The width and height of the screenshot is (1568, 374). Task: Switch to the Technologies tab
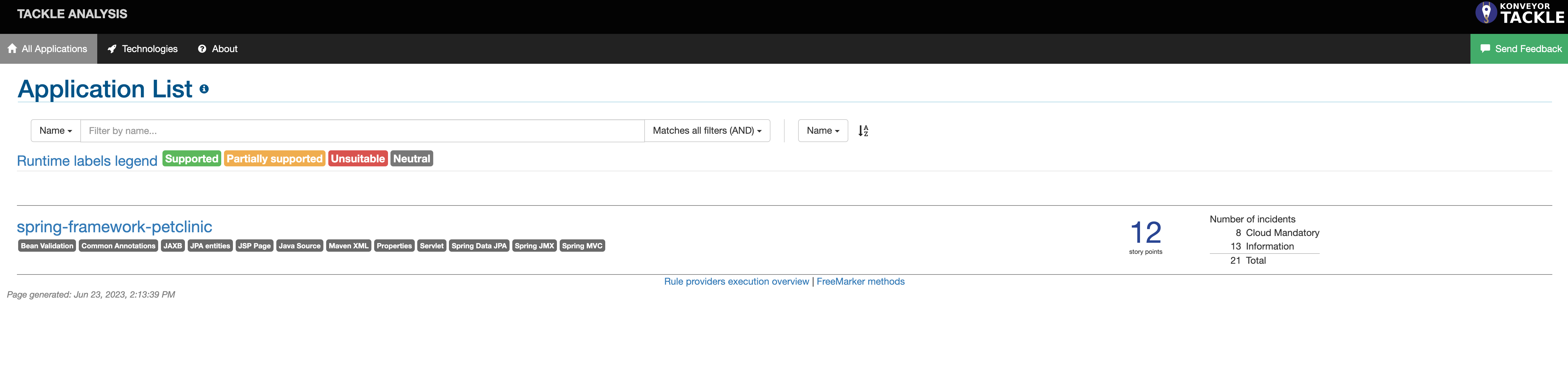click(149, 49)
